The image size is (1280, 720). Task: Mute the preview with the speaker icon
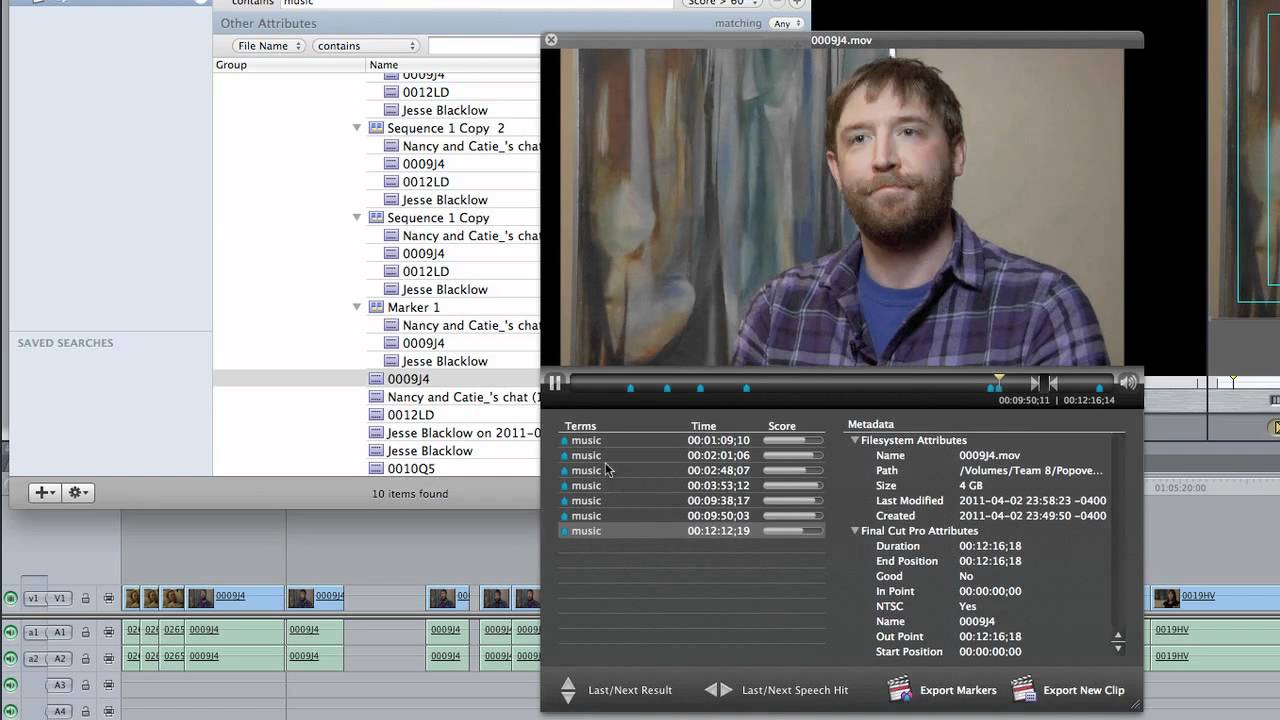tap(1128, 383)
